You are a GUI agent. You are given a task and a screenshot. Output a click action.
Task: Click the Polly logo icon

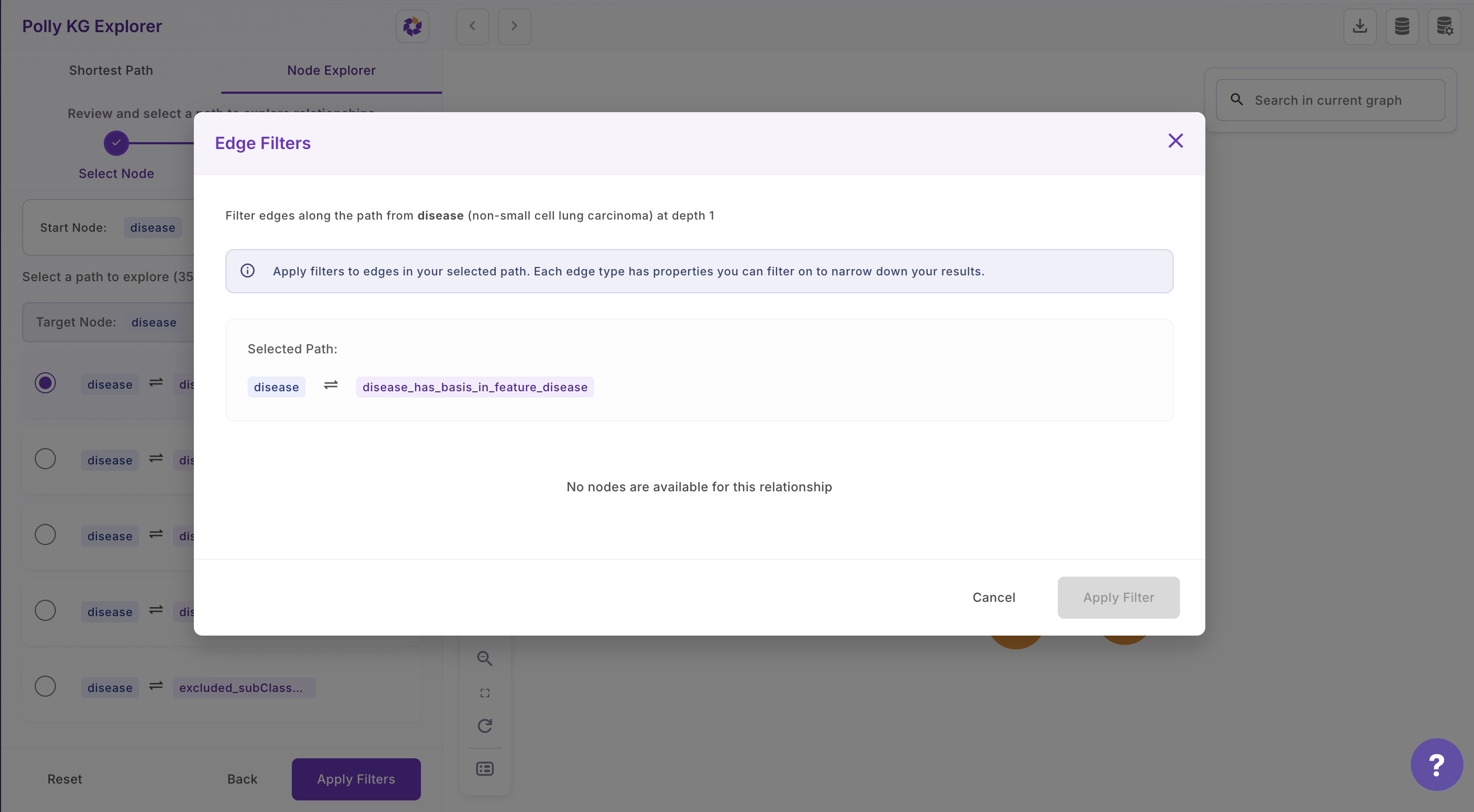(412, 26)
